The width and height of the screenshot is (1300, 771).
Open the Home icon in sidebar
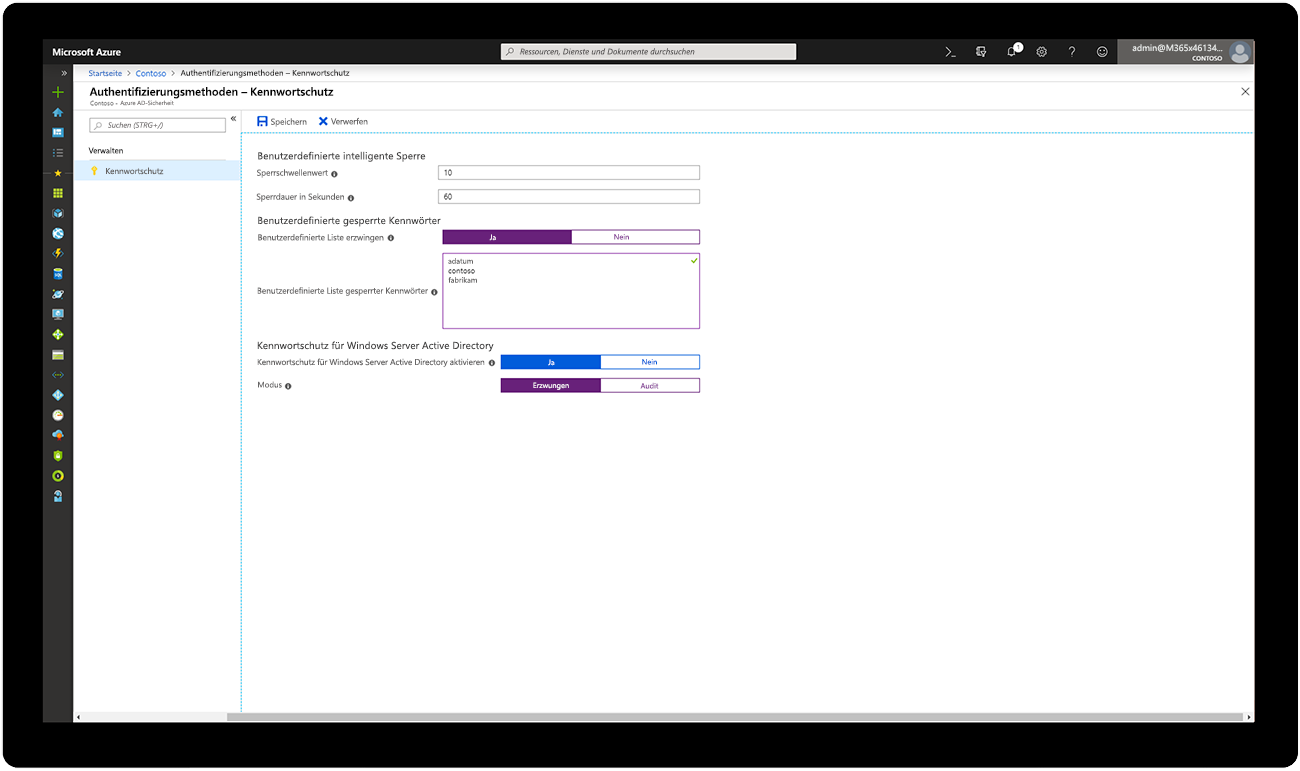58,112
